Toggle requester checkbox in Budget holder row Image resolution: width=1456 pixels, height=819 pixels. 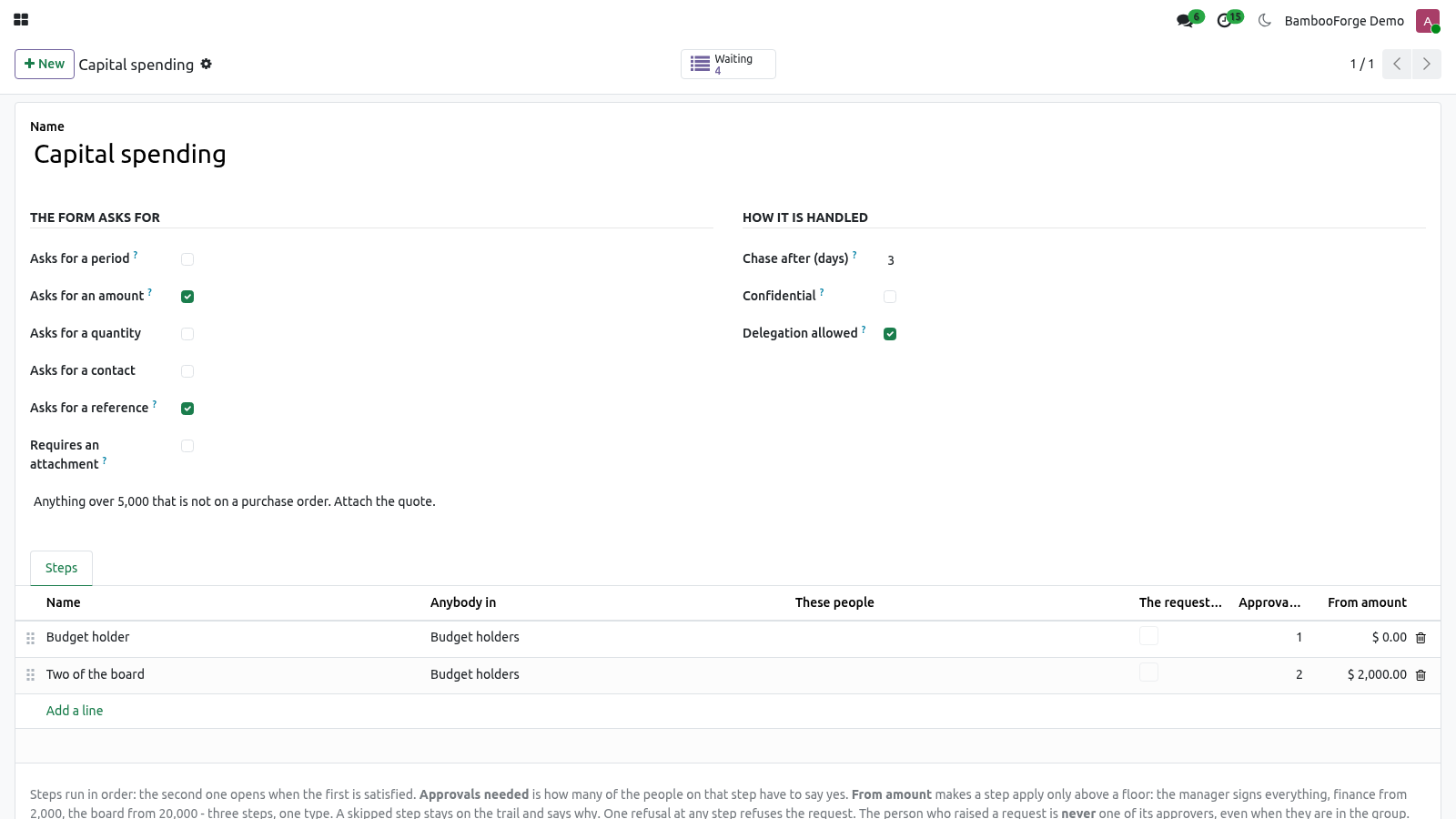coord(1148,635)
